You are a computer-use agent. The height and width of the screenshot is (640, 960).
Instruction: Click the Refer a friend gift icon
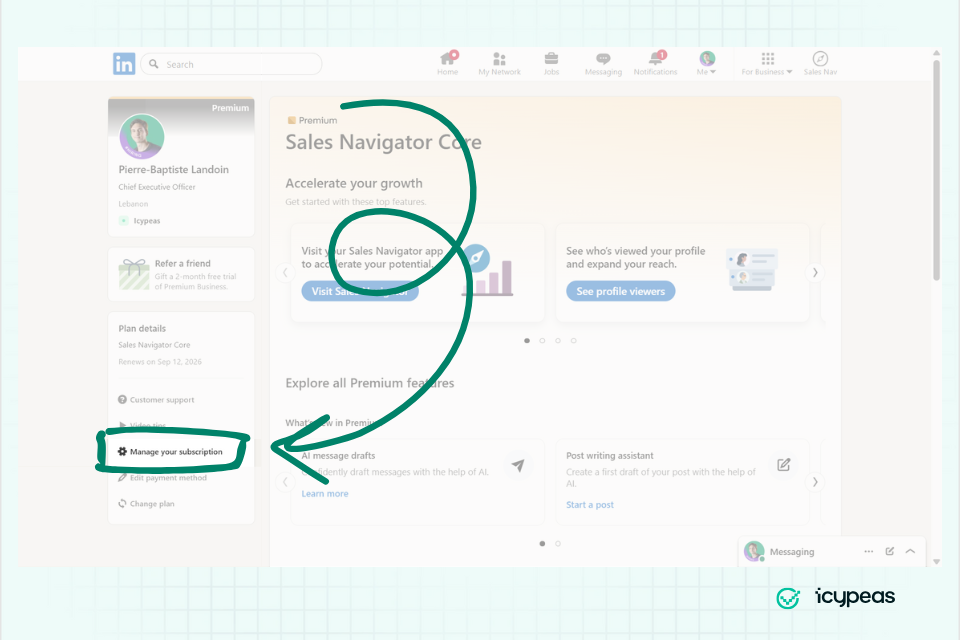(x=134, y=274)
